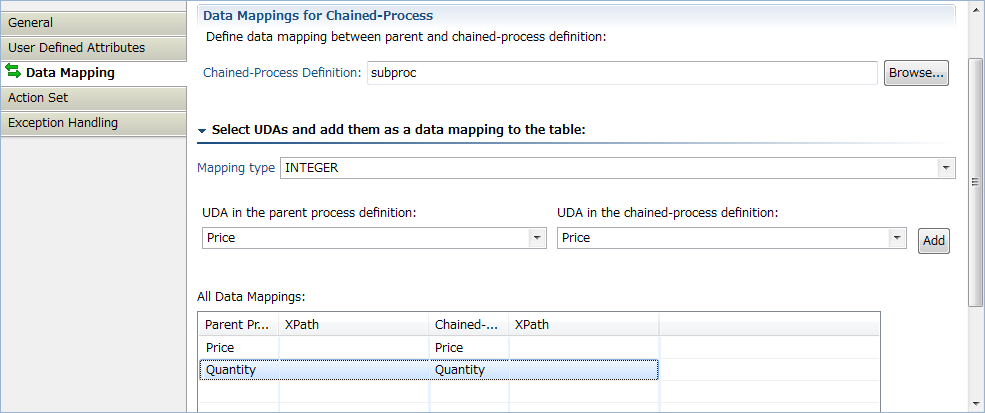Image resolution: width=985 pixels, height=413 pixels.
Task: Click the Add button
Action: [933, 241]
